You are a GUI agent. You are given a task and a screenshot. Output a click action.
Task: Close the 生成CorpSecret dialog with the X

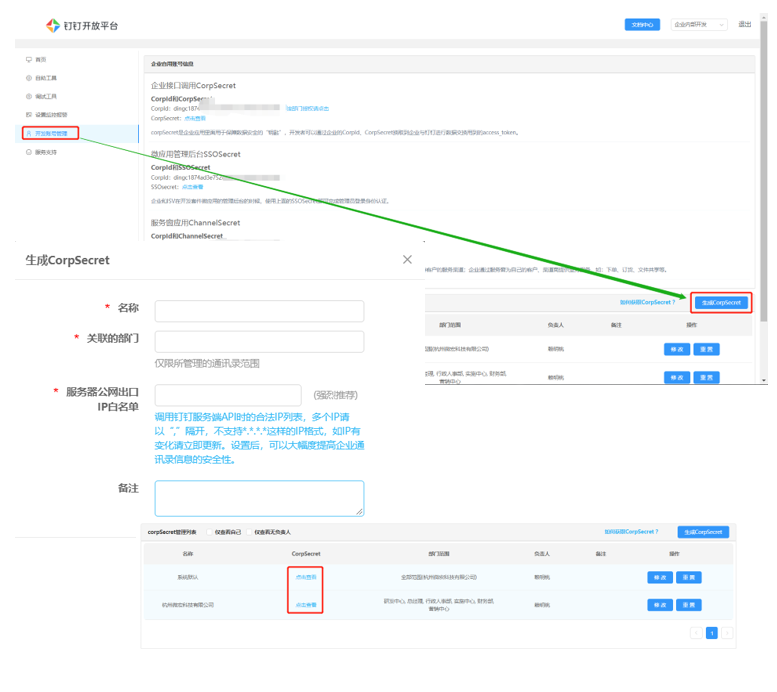click(x=407, y=260)
